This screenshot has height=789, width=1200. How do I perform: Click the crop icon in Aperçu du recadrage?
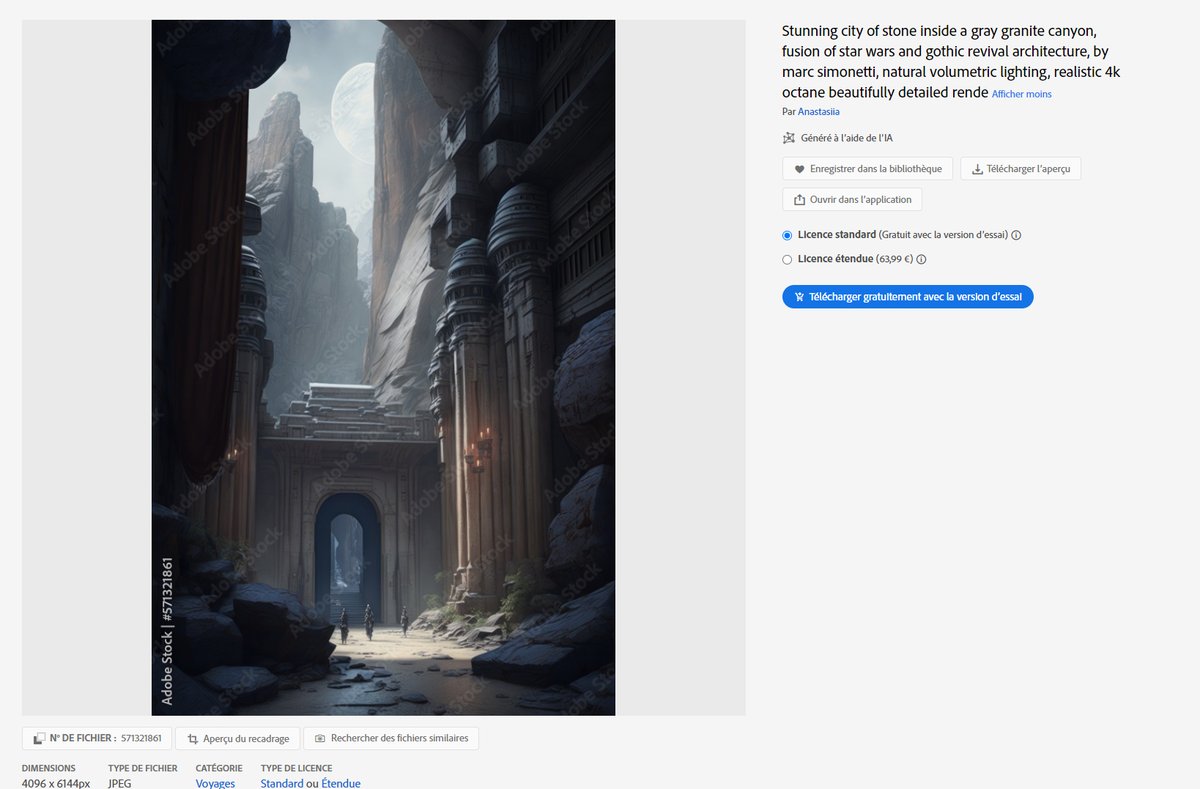pyautogui.click(x=193, y=738)
